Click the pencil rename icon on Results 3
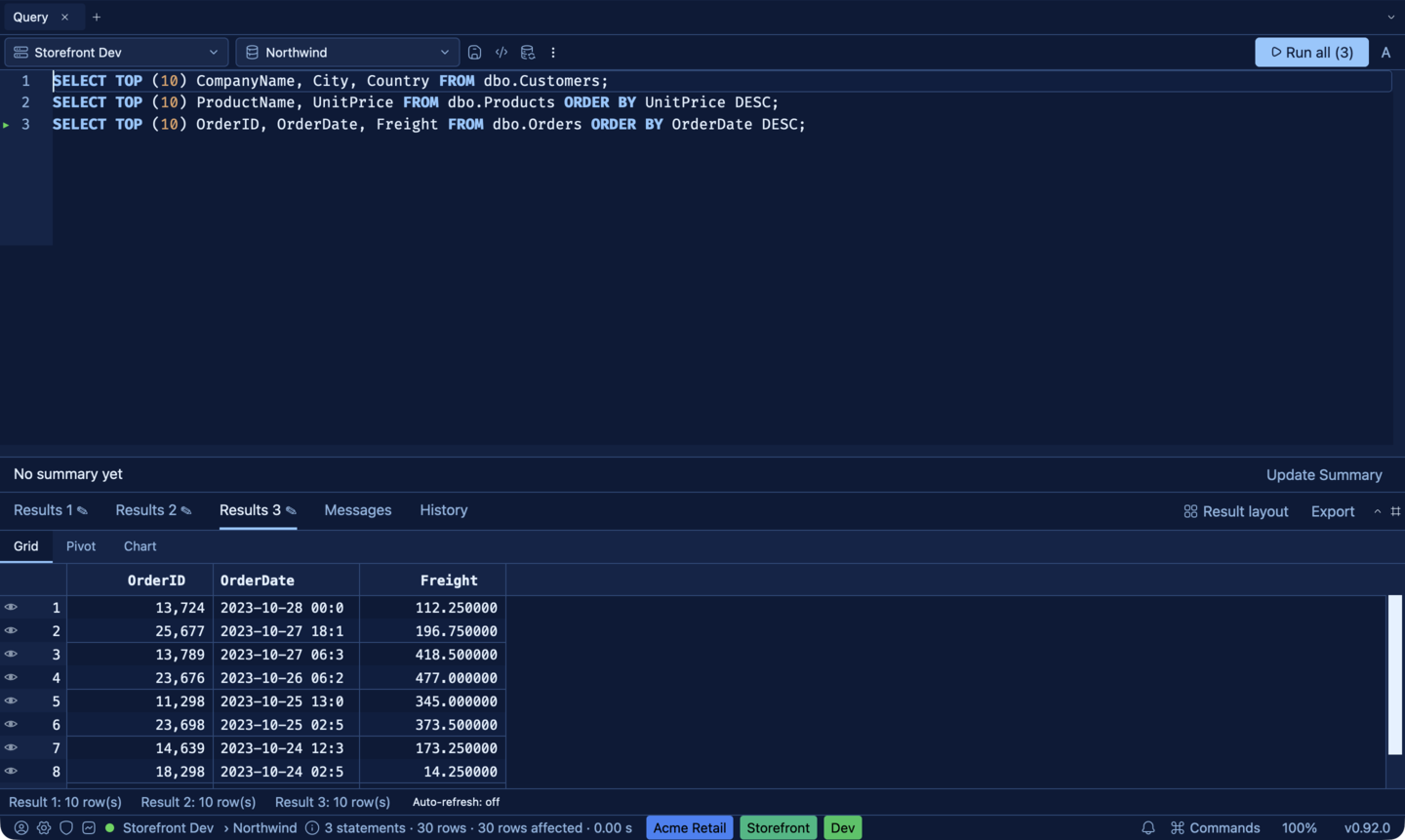 [291, 510]
